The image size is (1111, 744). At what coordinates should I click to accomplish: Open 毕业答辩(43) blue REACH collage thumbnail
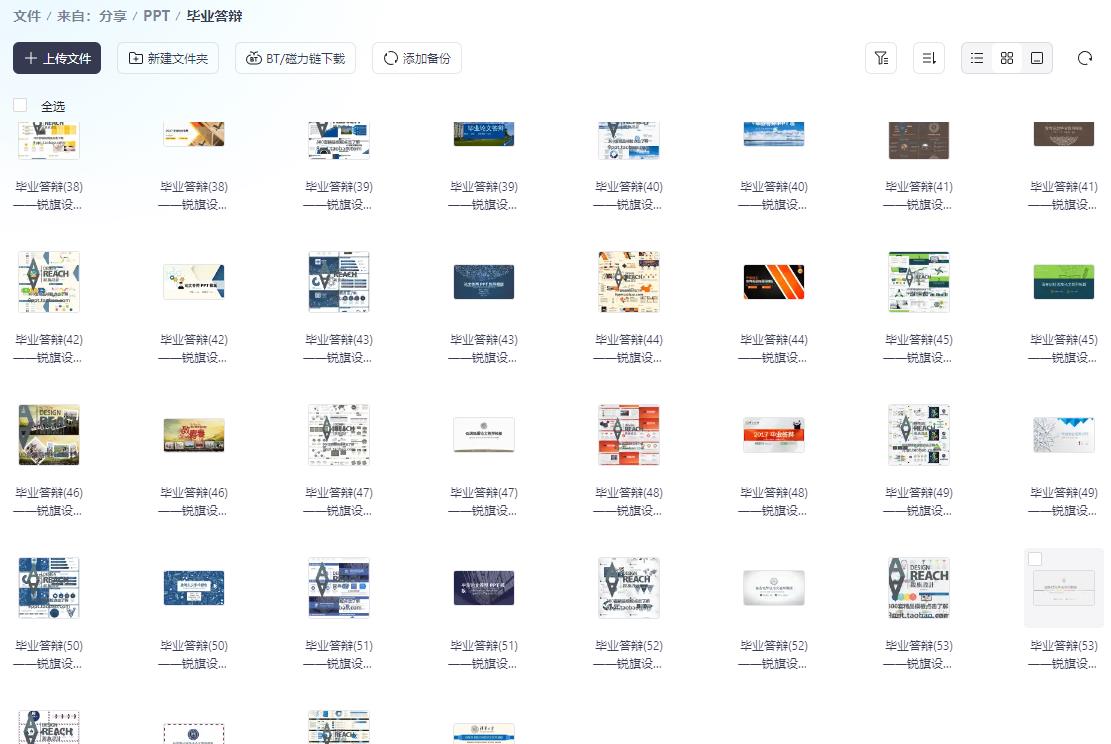[x=339, y=282]
